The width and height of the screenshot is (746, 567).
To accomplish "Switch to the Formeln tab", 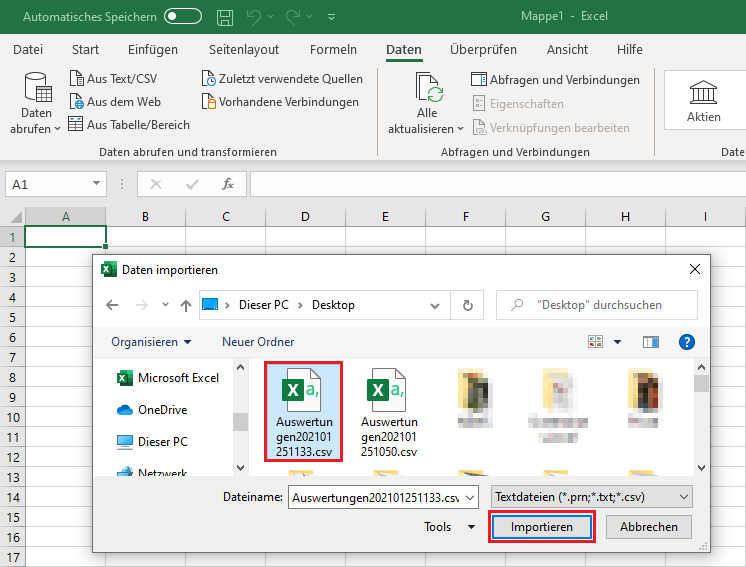I will (x=333, y=49).
